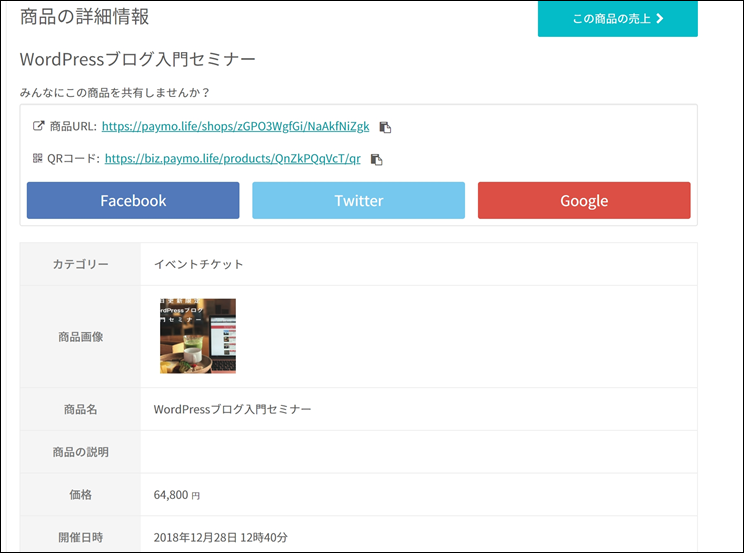Click the QRコード: label text
Image resolution: width=744 pixels, height=553 pixels.
pyautogui.click(x=74, y=159)
